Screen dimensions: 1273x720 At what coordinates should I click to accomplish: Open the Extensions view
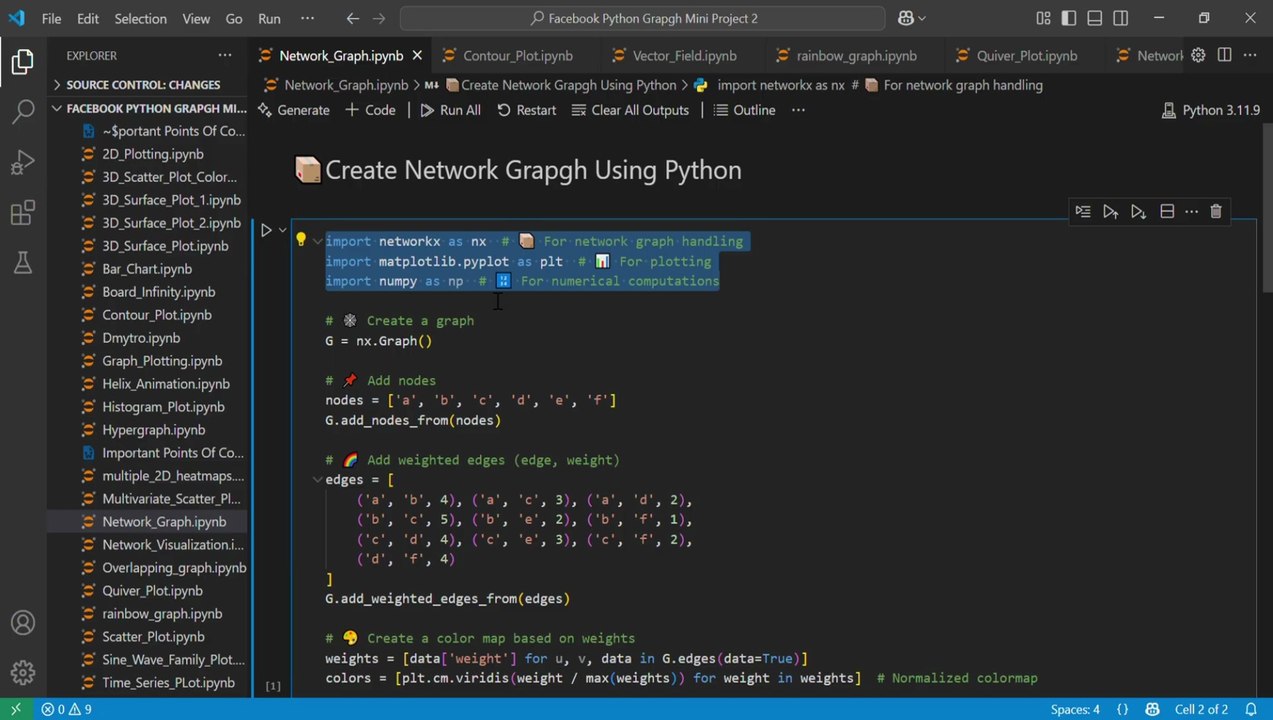coord(22,212)
